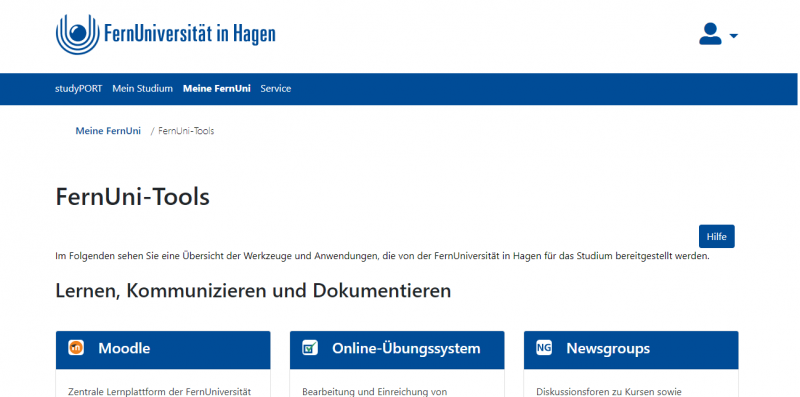Viewport: 800px width, 397px height.
Task: Open the Online-Übungssystem card title
Action: 406,349
